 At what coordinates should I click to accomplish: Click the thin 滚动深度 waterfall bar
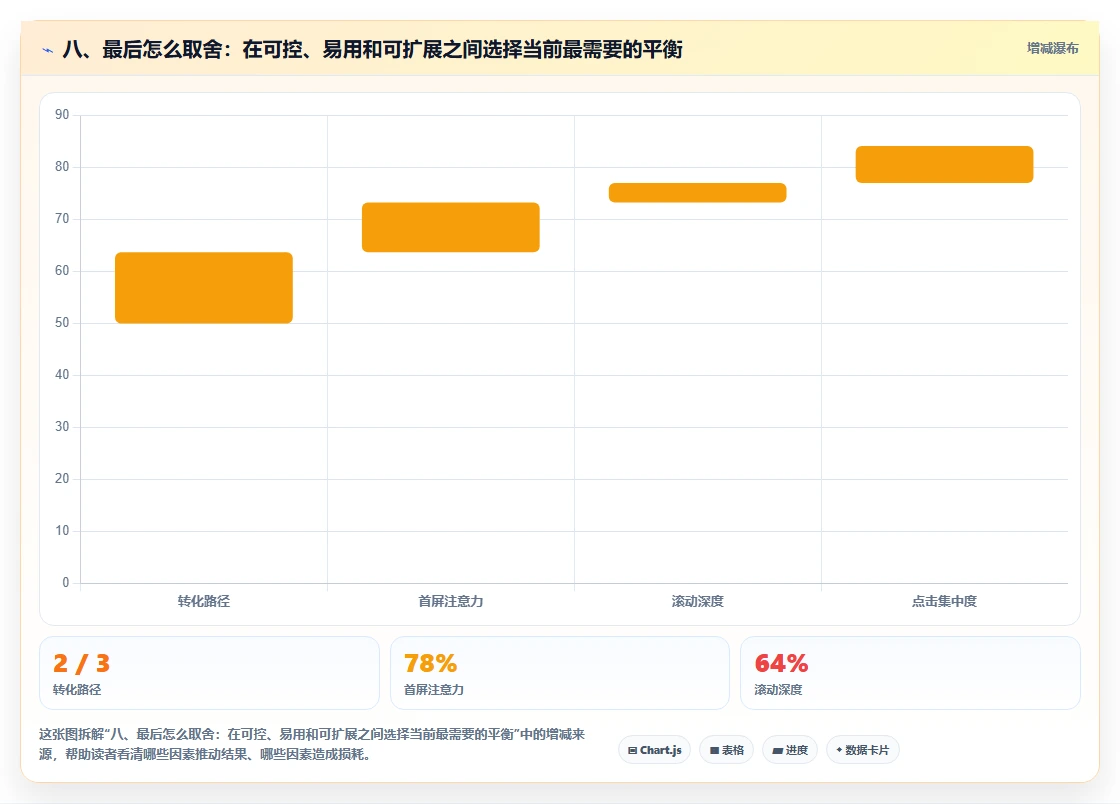coord(697,193)
